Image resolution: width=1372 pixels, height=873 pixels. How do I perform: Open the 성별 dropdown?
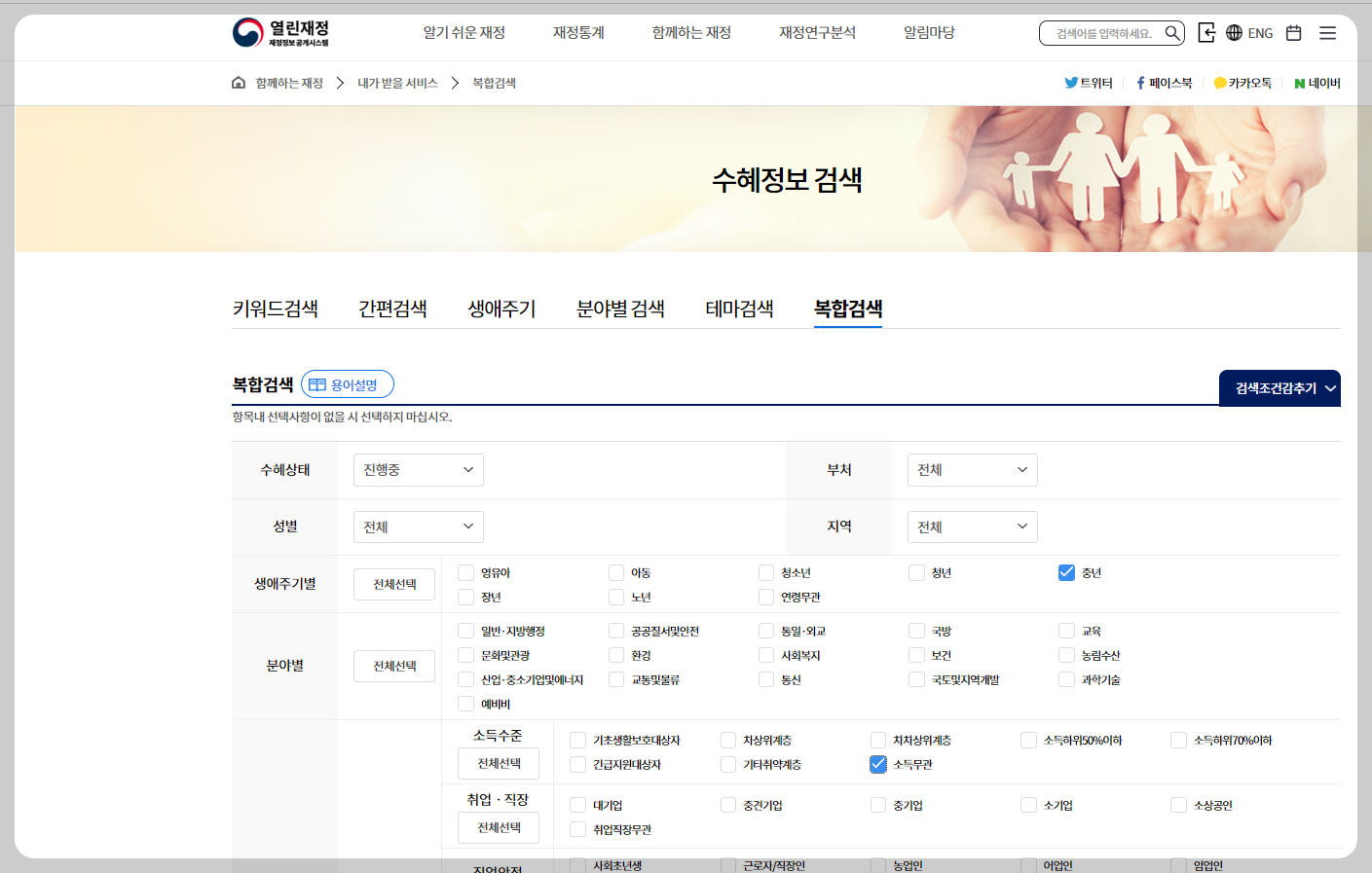(419, 527)
